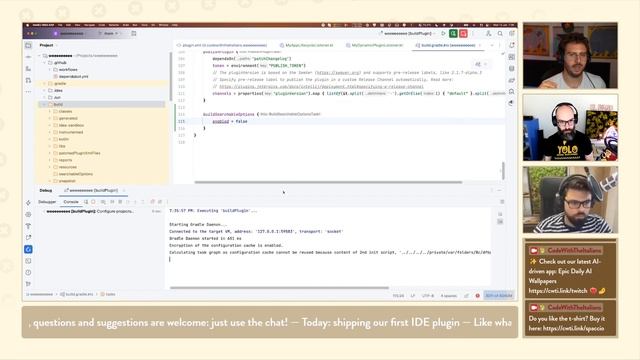Select the build.gradle.kts editor tab
This screenshot has width=640, height=360.
tap(448, 45)
